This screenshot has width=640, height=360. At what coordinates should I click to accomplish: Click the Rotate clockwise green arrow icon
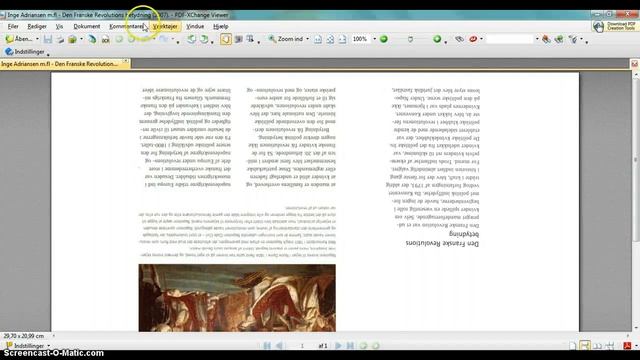pyautogui.click(x=204, y=39)
